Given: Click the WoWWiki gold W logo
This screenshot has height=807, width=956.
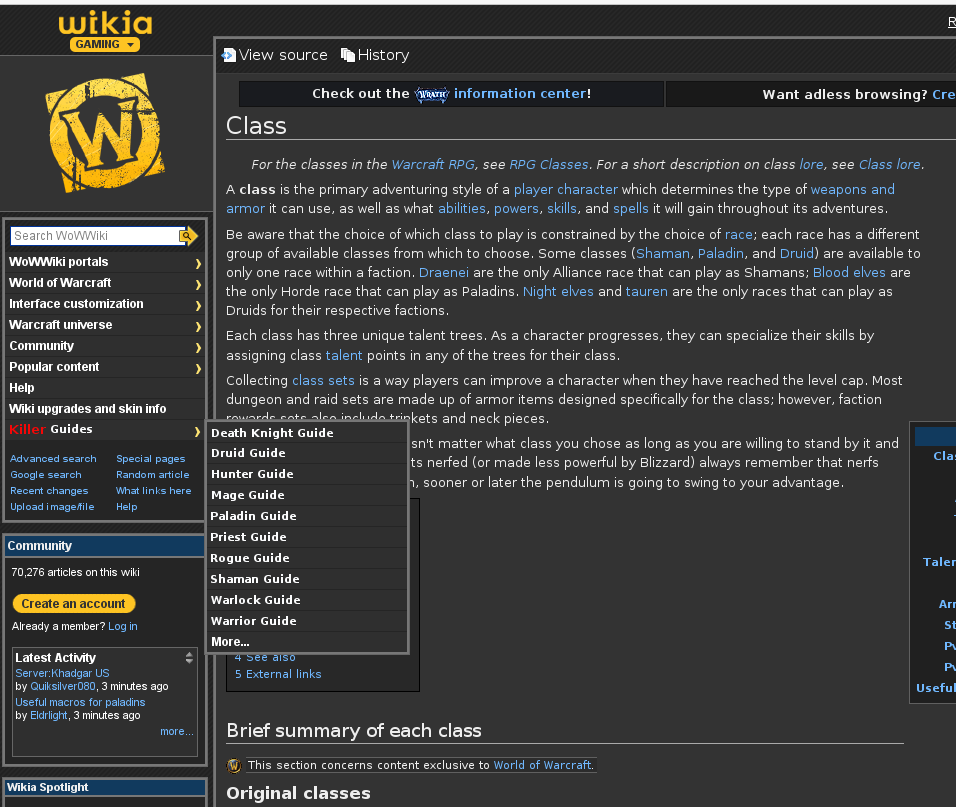Looking at the screenshot, I should (105, 133).
